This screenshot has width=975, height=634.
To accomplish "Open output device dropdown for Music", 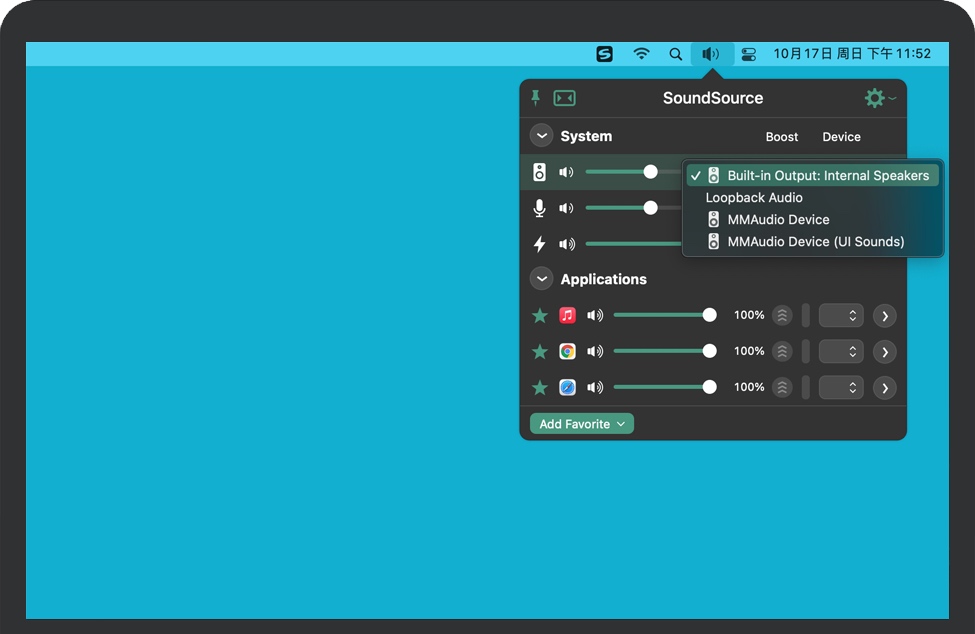I will [840, 315].
